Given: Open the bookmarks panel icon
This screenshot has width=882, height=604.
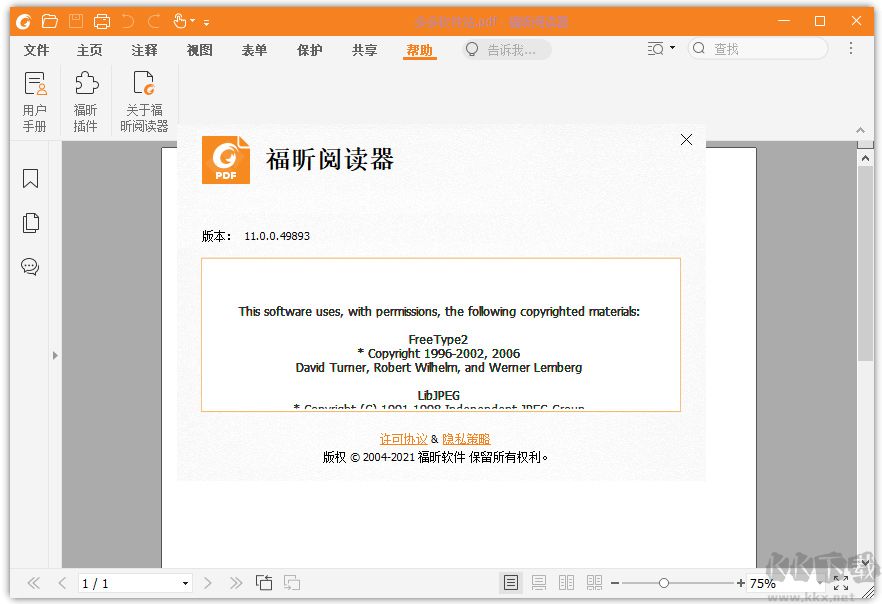Looking at the screenshot, I should (30, 179).
